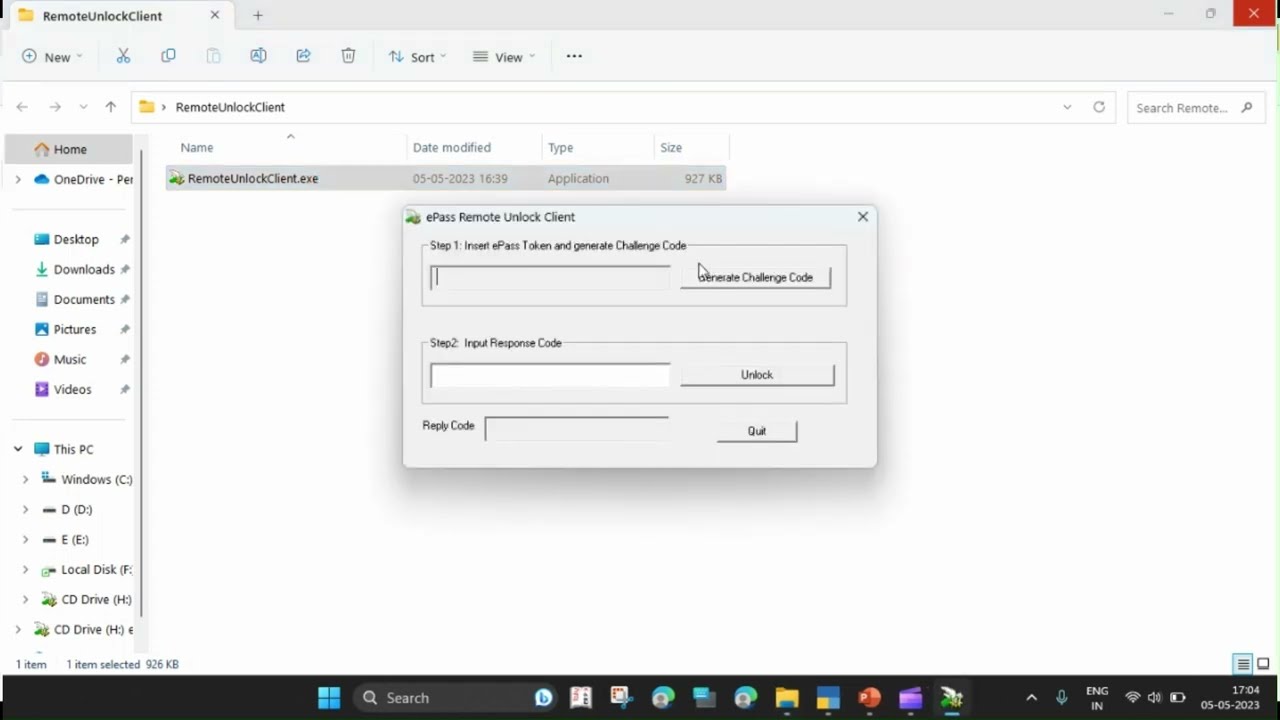Click the Delete trash icon

point(348,56)
